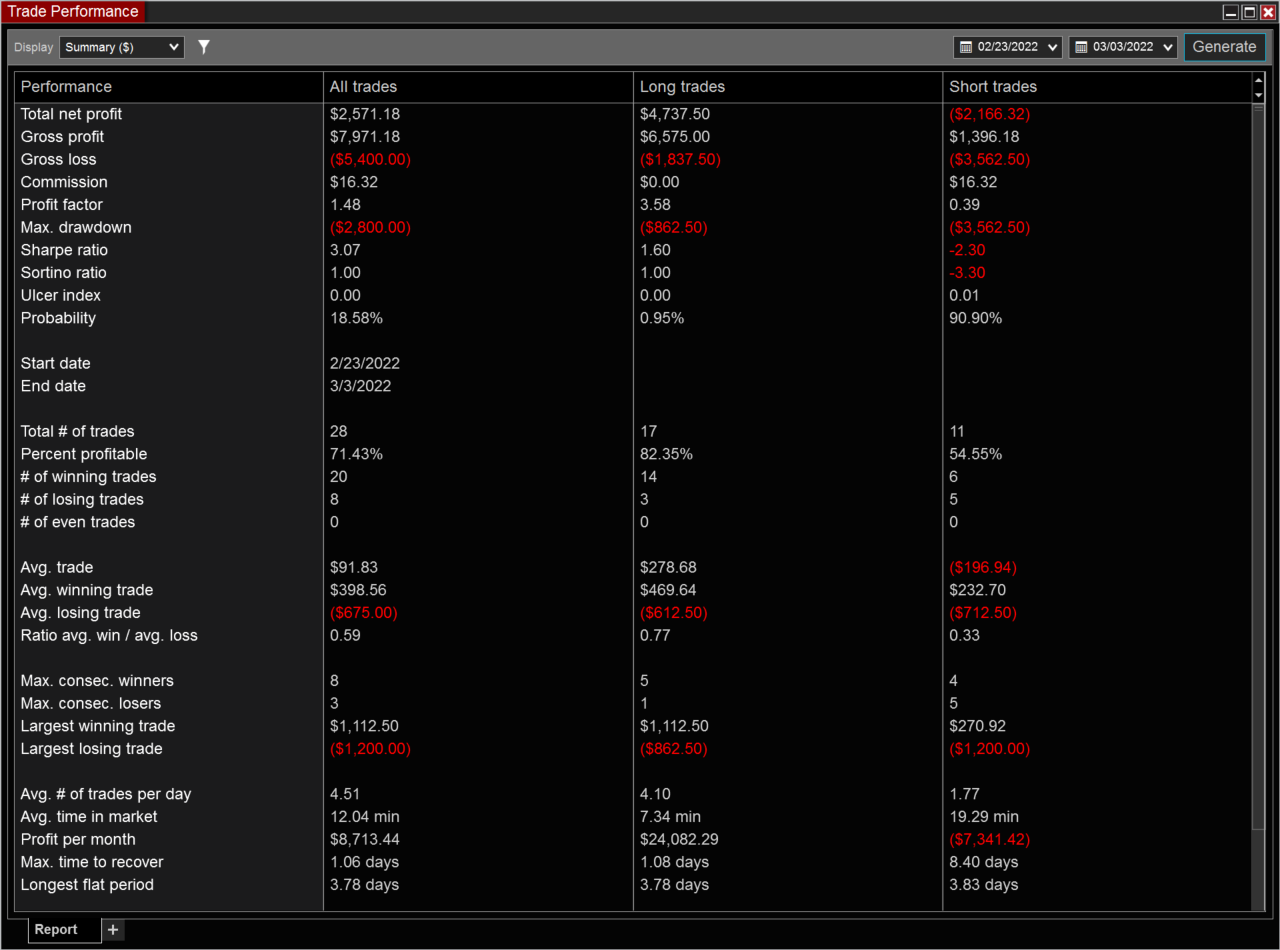Click the Max. drawdown row label
The width and height of the screenshot is (1280, 950).
76,228
